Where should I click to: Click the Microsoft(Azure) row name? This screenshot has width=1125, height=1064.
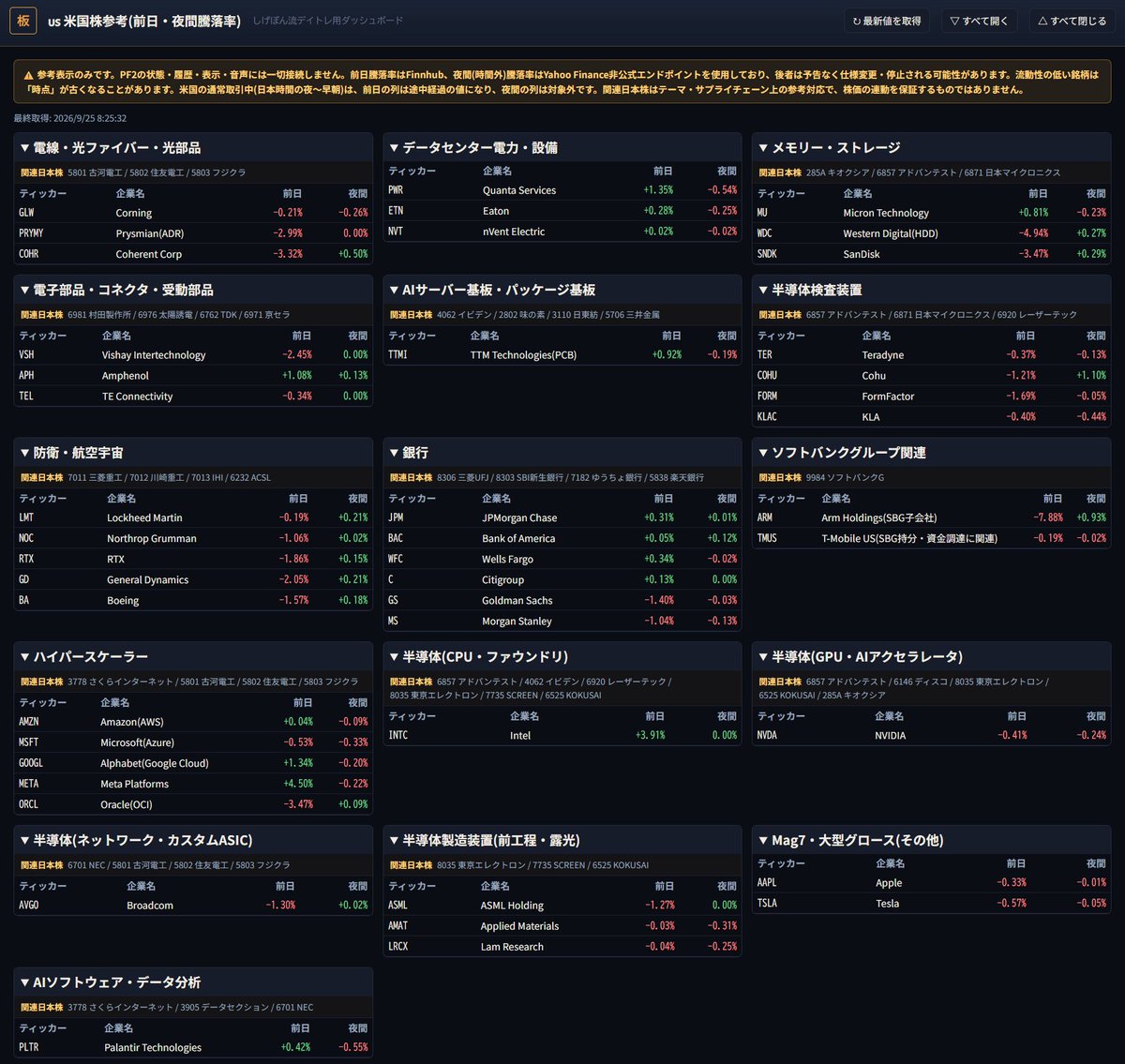coord(137,743)
